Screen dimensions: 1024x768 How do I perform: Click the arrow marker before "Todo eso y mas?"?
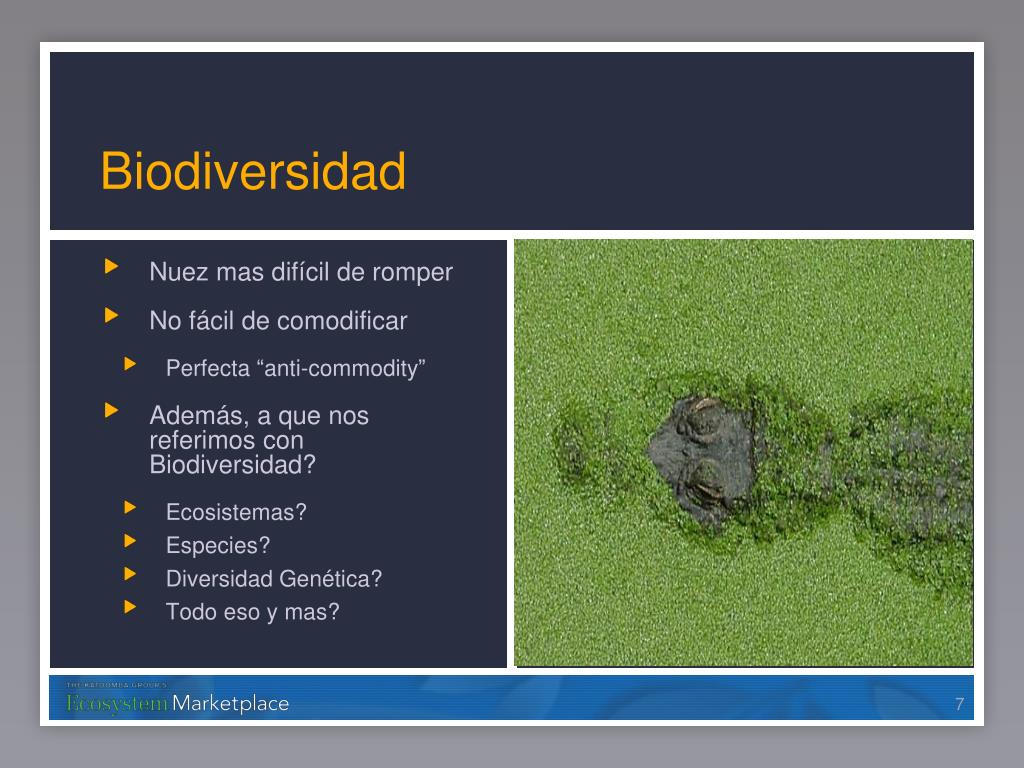129,606
